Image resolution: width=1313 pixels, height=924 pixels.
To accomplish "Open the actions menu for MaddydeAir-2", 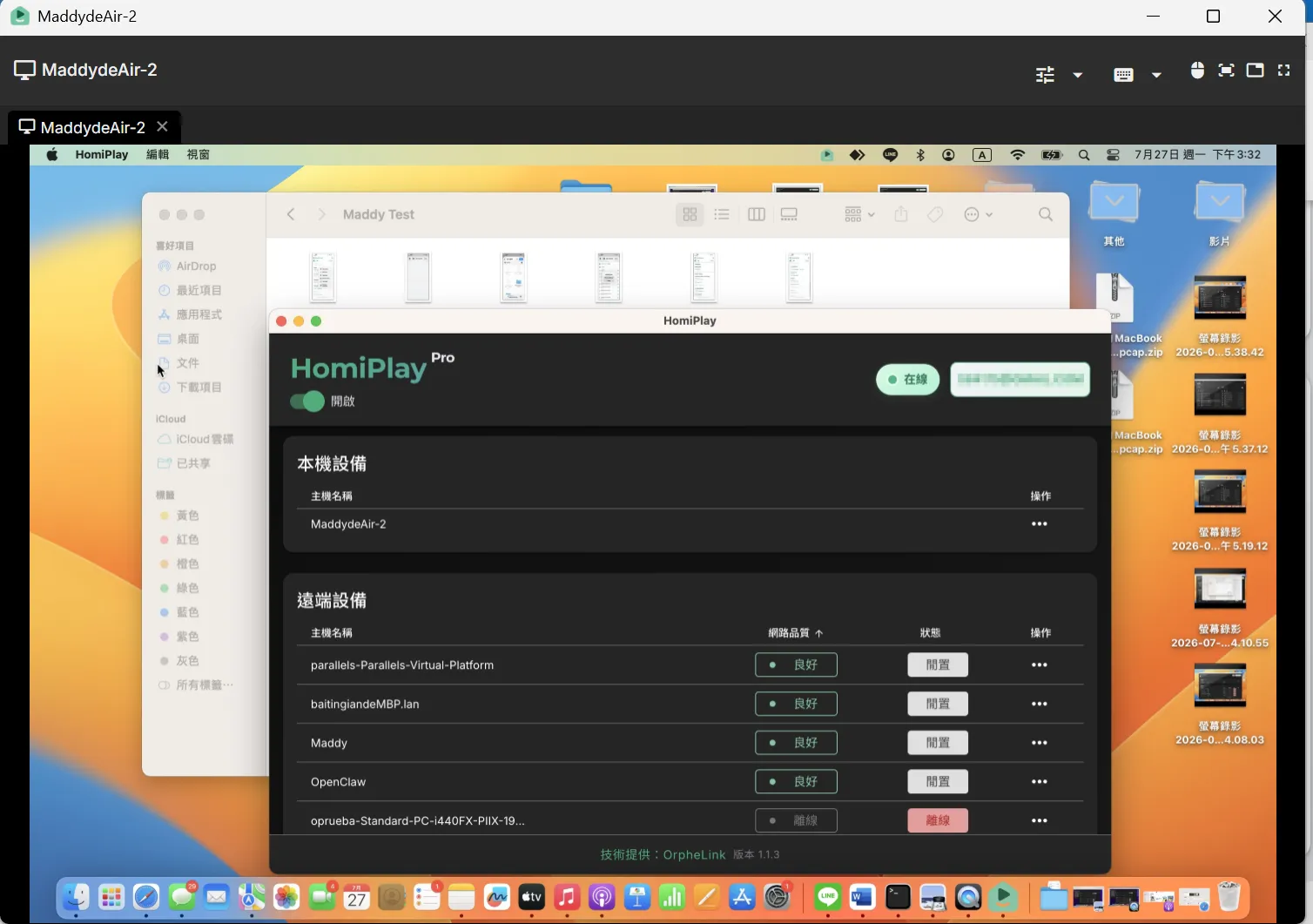I will tap(1040, 524).
